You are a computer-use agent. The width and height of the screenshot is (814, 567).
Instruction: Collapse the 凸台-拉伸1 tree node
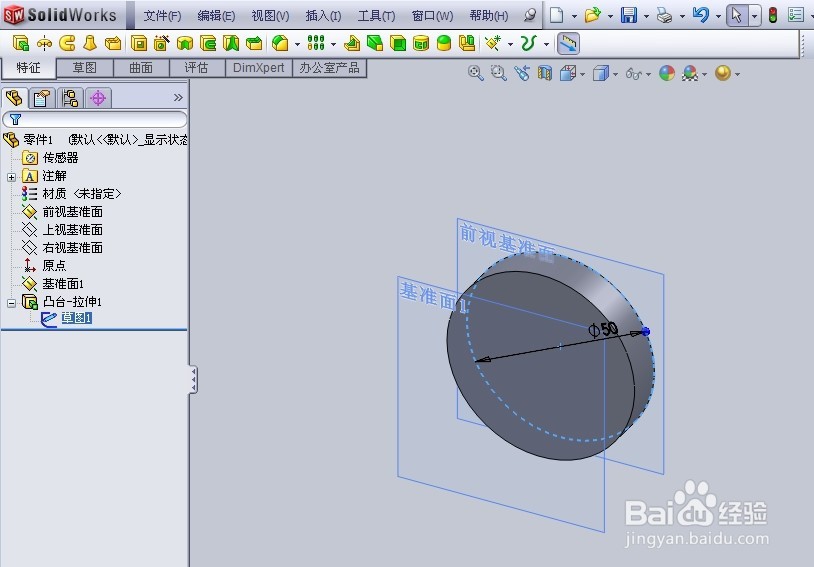pos(11,303)
